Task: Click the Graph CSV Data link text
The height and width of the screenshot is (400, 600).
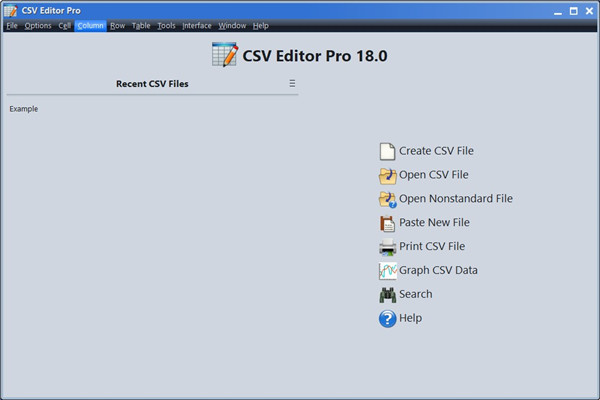Action: [438, 270]
